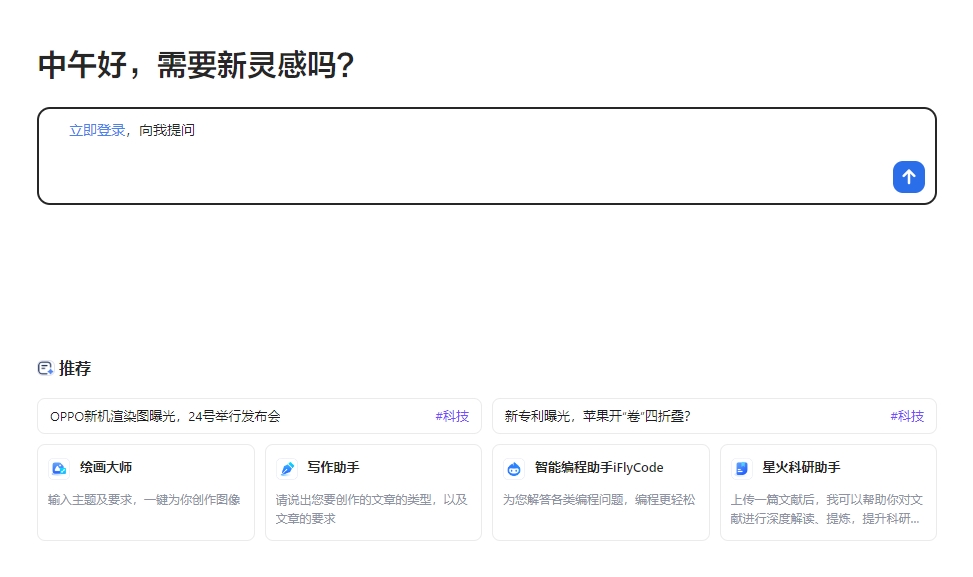Open the 立即登录 login link

pyautogui.click(x=96, y=130)
